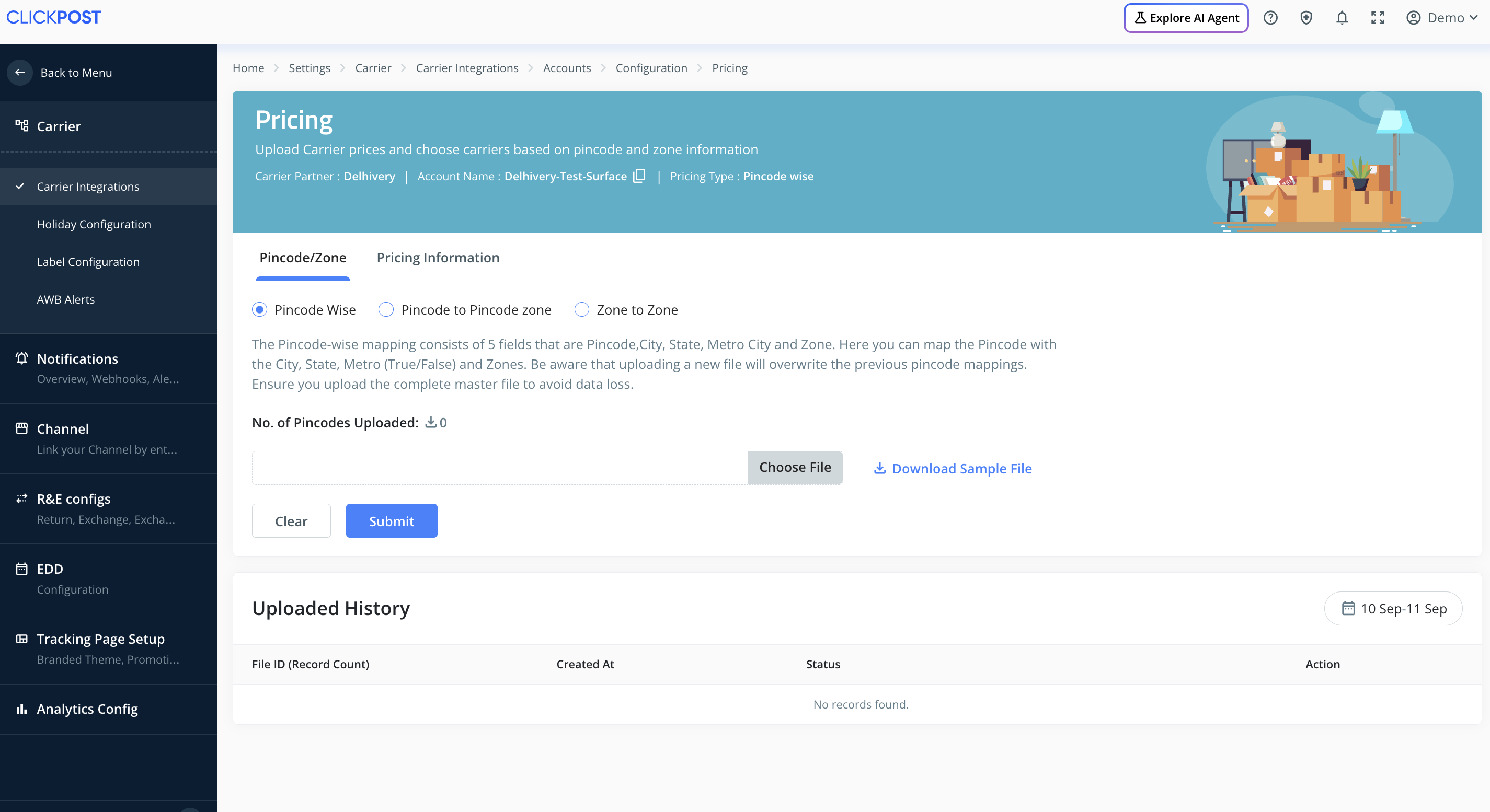Click the Explore AI Agent button

click(x=1186, y=18)
